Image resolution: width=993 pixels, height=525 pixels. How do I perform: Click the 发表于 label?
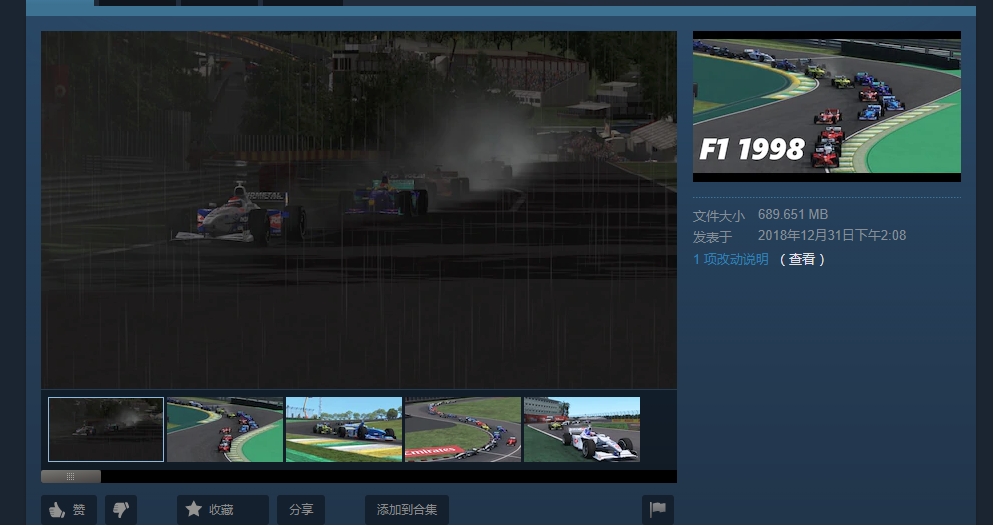pos(712,237)
